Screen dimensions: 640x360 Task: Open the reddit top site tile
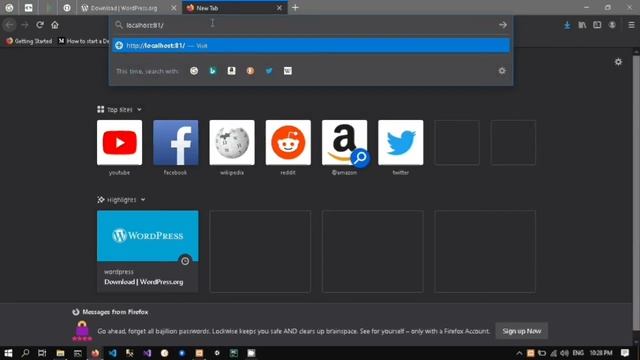pos(288,142)
